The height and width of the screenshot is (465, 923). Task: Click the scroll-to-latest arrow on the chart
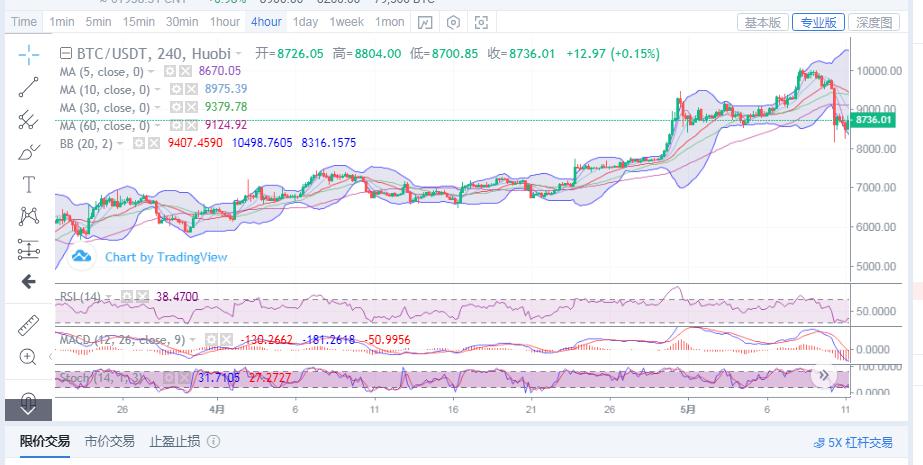click(823, 376)
